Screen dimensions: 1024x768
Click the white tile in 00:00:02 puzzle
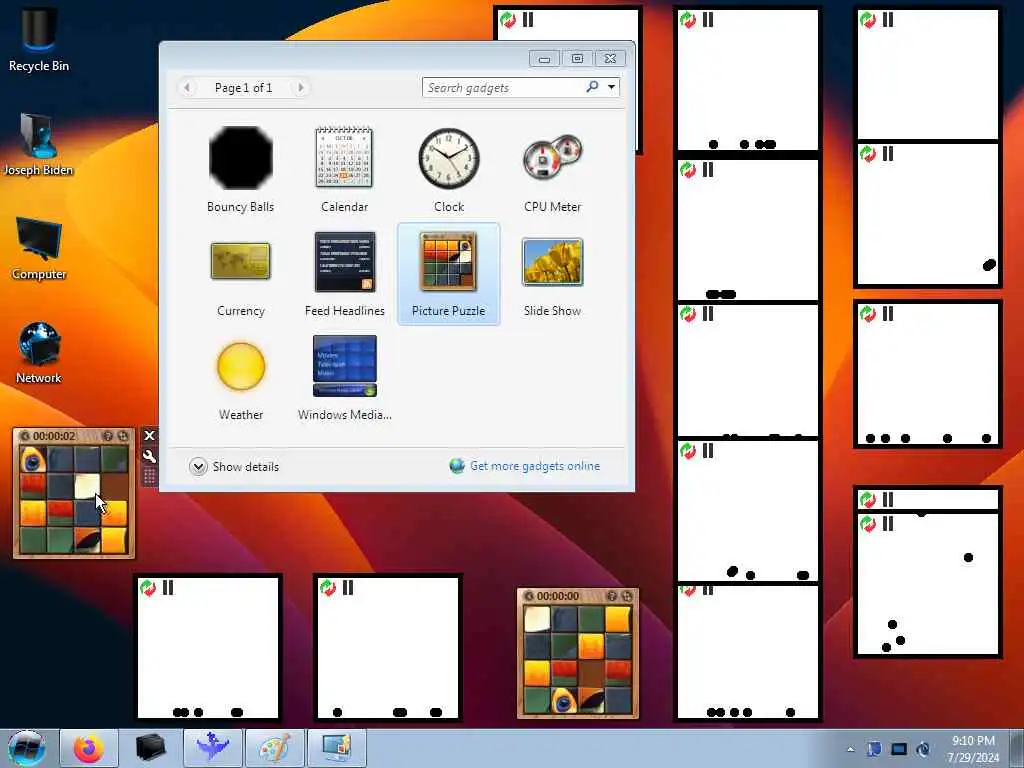[x=87, y=487]
